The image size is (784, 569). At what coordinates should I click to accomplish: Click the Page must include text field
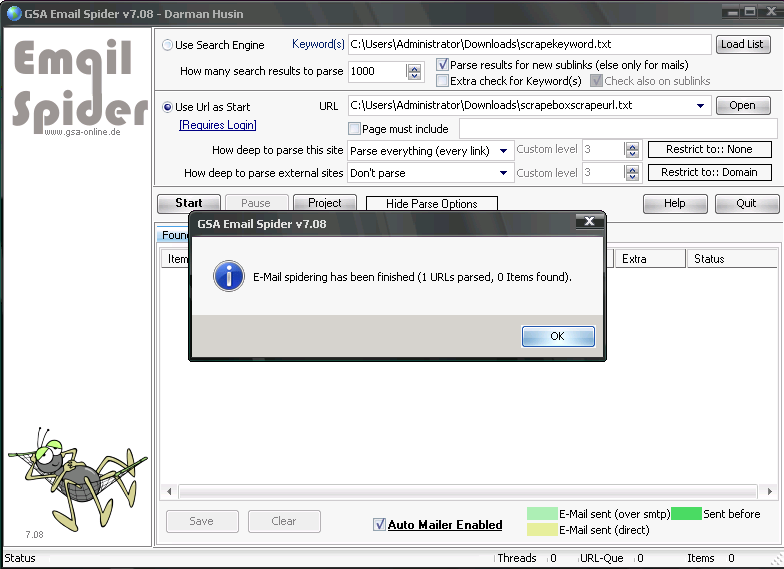click(x=618, y=128)
